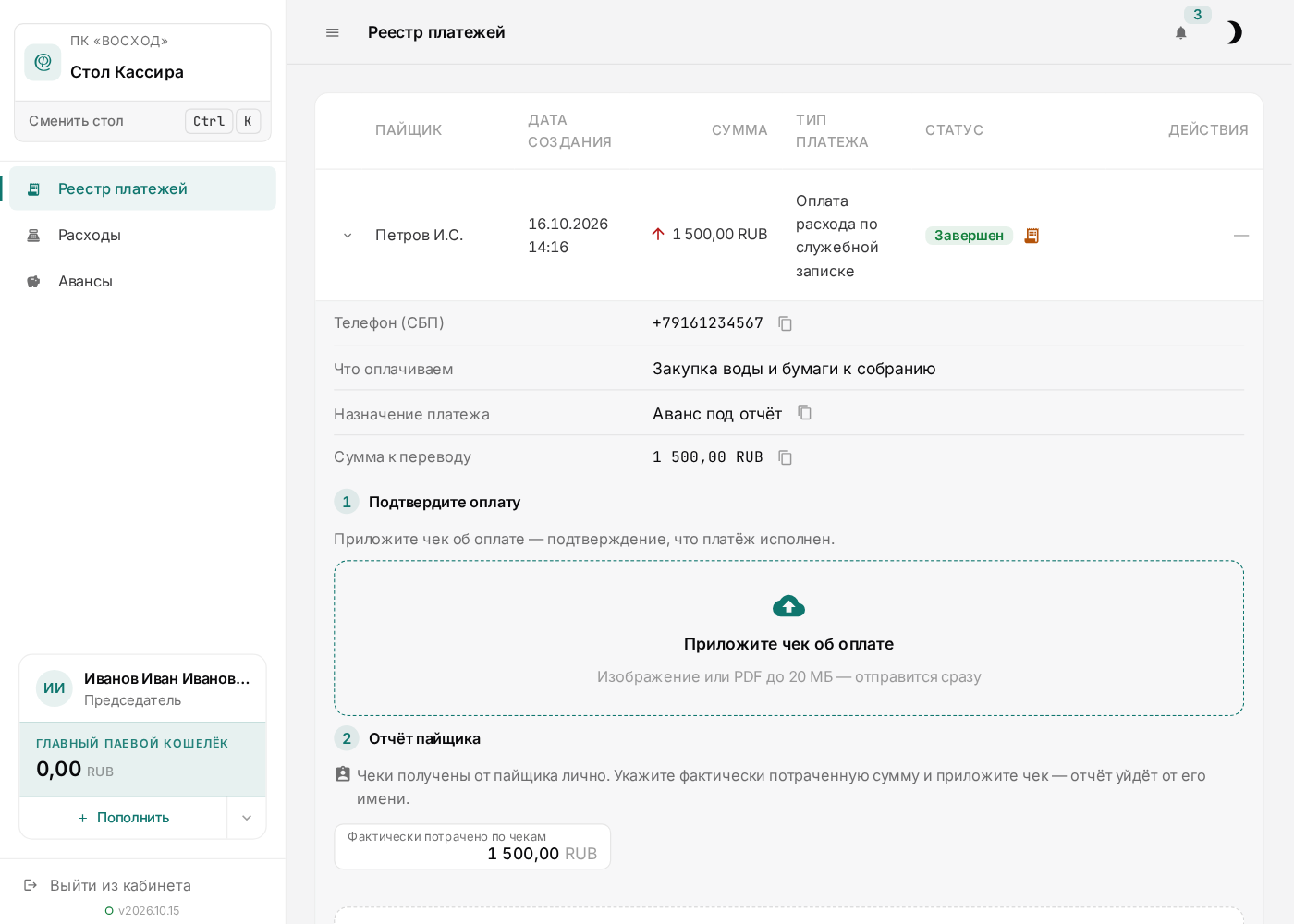Image resolution: width=1294 pixels, height=924 pixels.
Task: Click version v2026.10.15 label
Action: pos(149,911)
